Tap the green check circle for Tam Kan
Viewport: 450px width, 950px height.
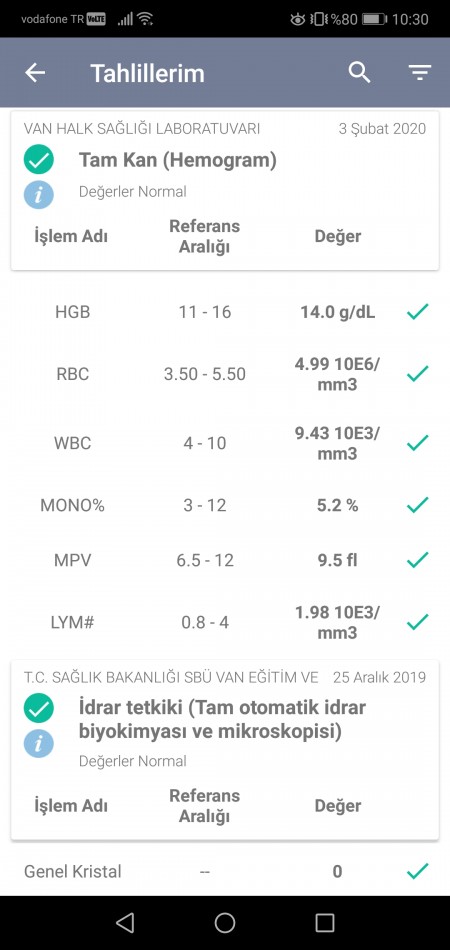click(39, 160)
